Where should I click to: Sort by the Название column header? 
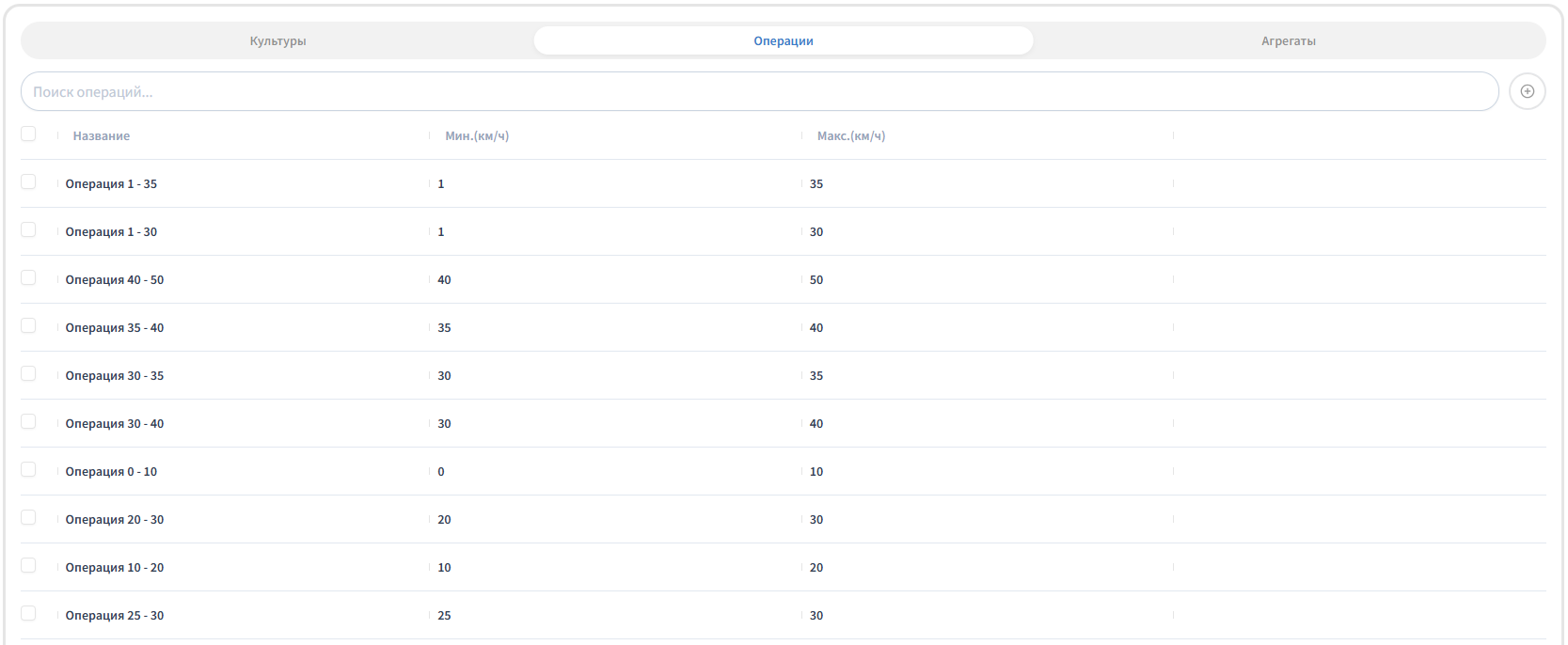coord(102,135)
